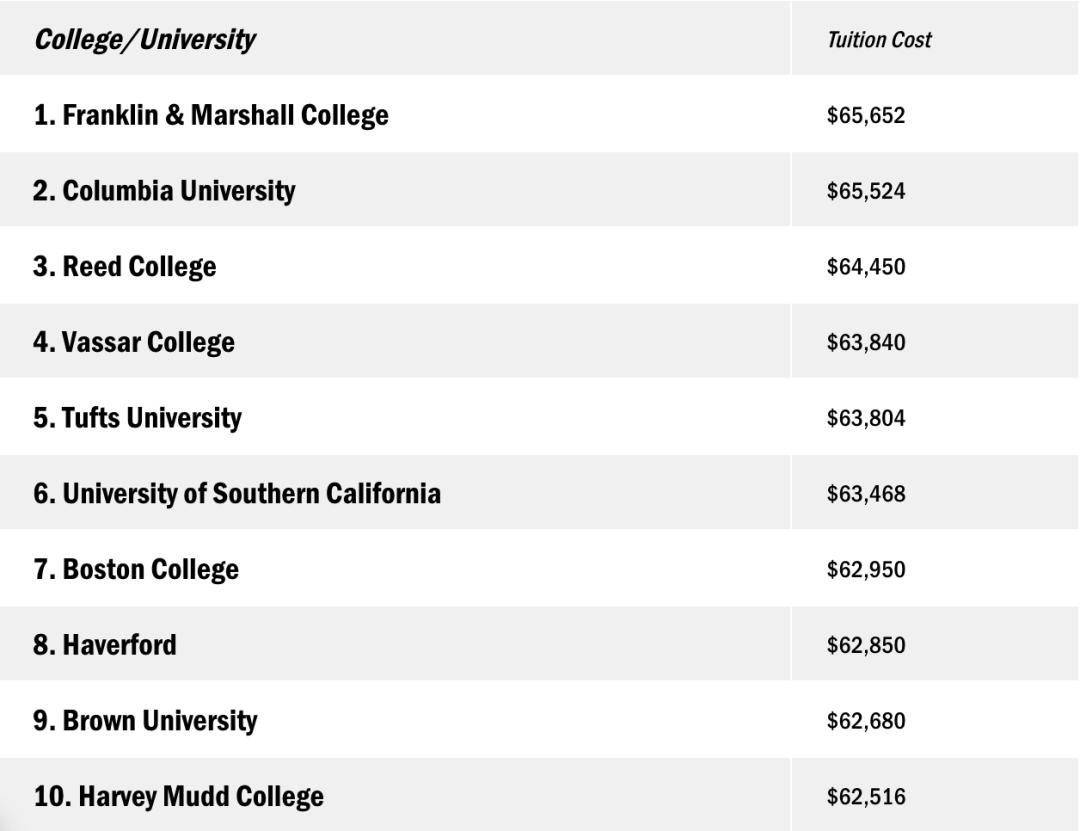Viewport: 1080px width, 831px height.
Task: Click the $63,468 tuition amount
Action: pyautogui.click(x=866, y=494)
